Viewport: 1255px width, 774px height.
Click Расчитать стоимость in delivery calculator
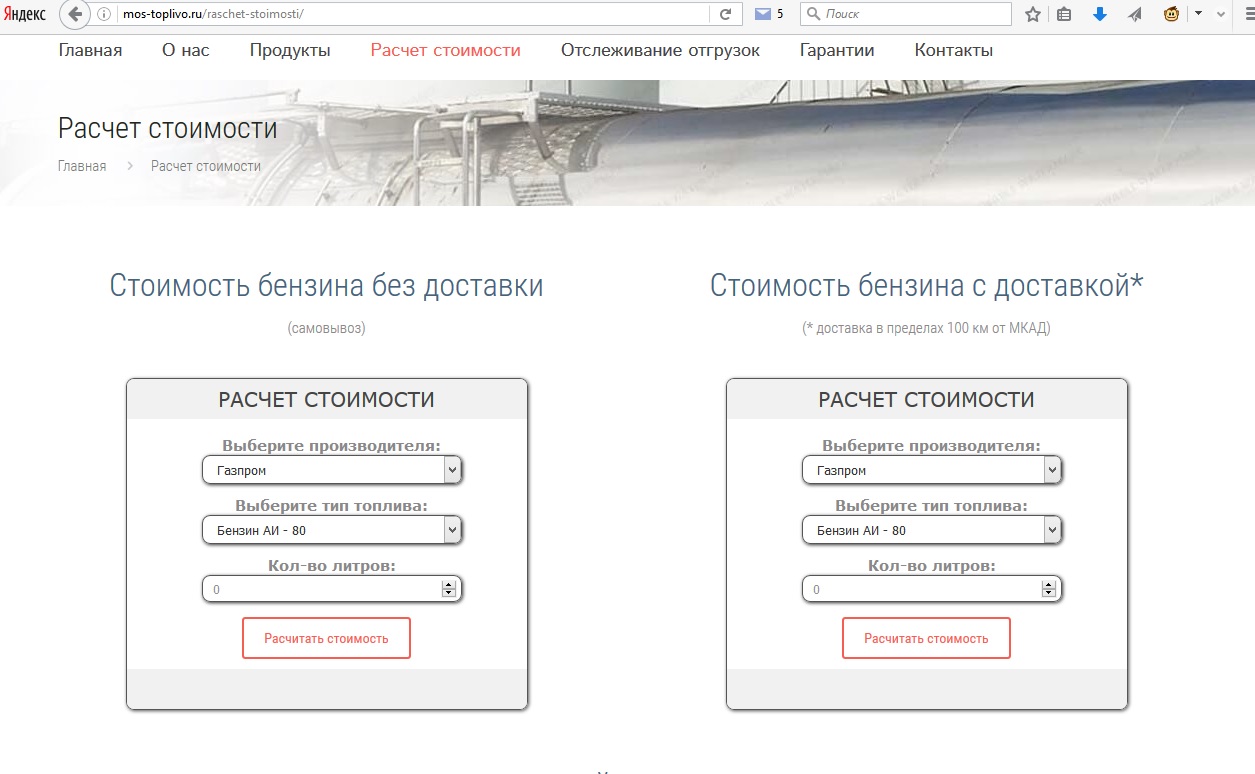point(926,638)
